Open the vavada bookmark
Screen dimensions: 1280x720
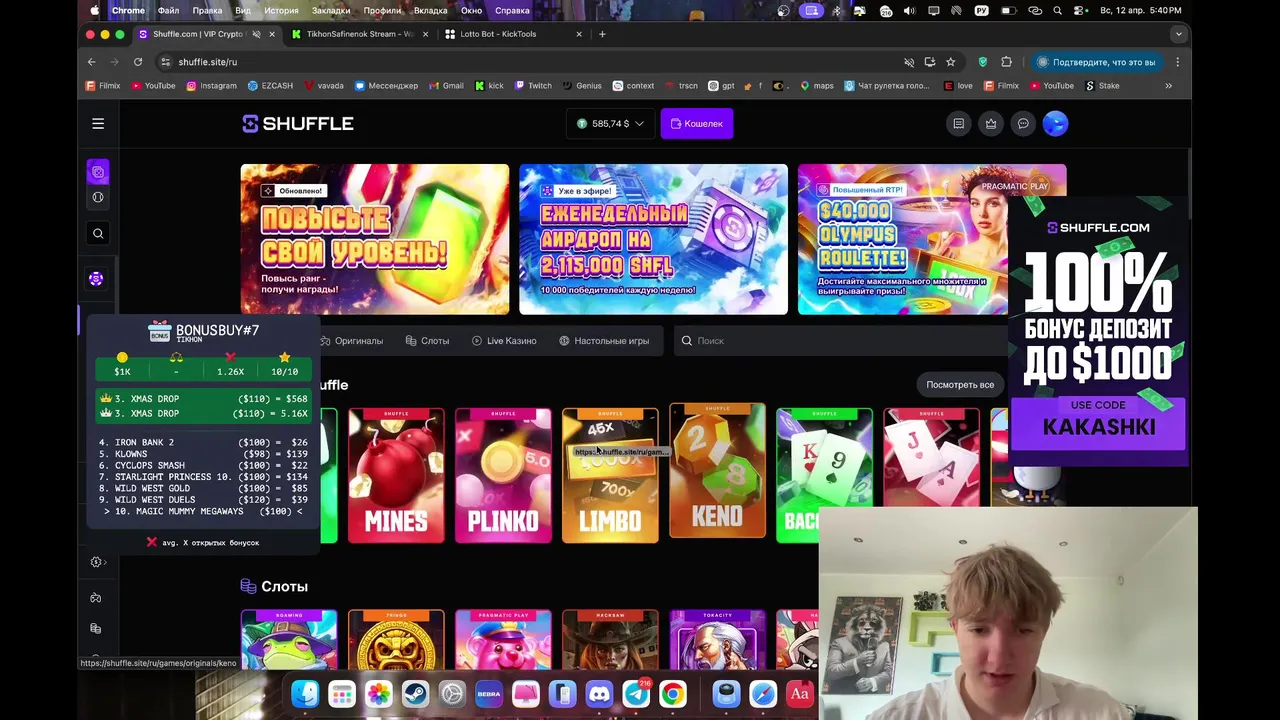[324, 86]
